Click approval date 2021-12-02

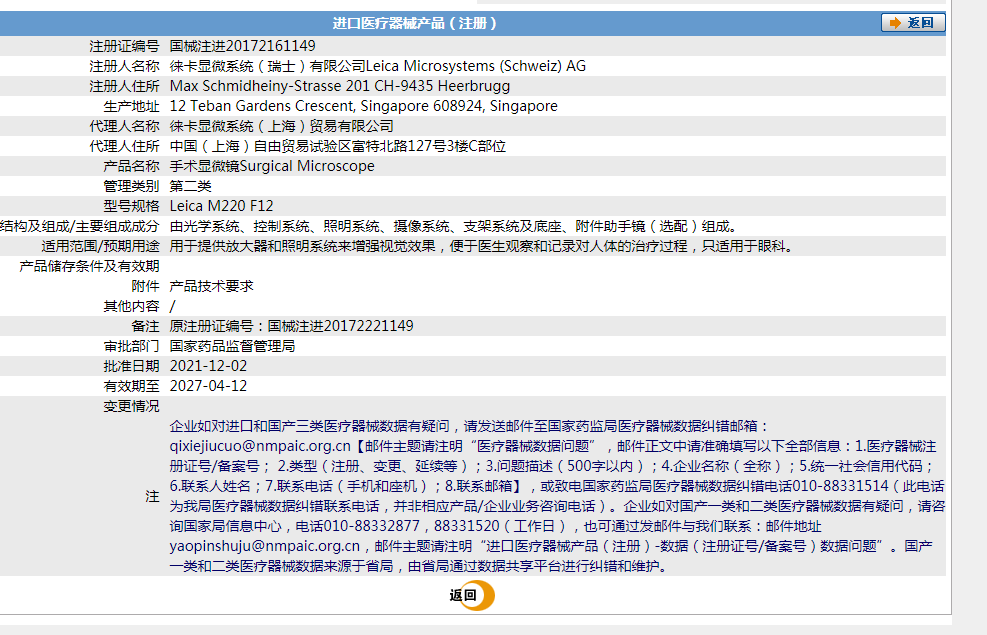(x=208, y=366)
